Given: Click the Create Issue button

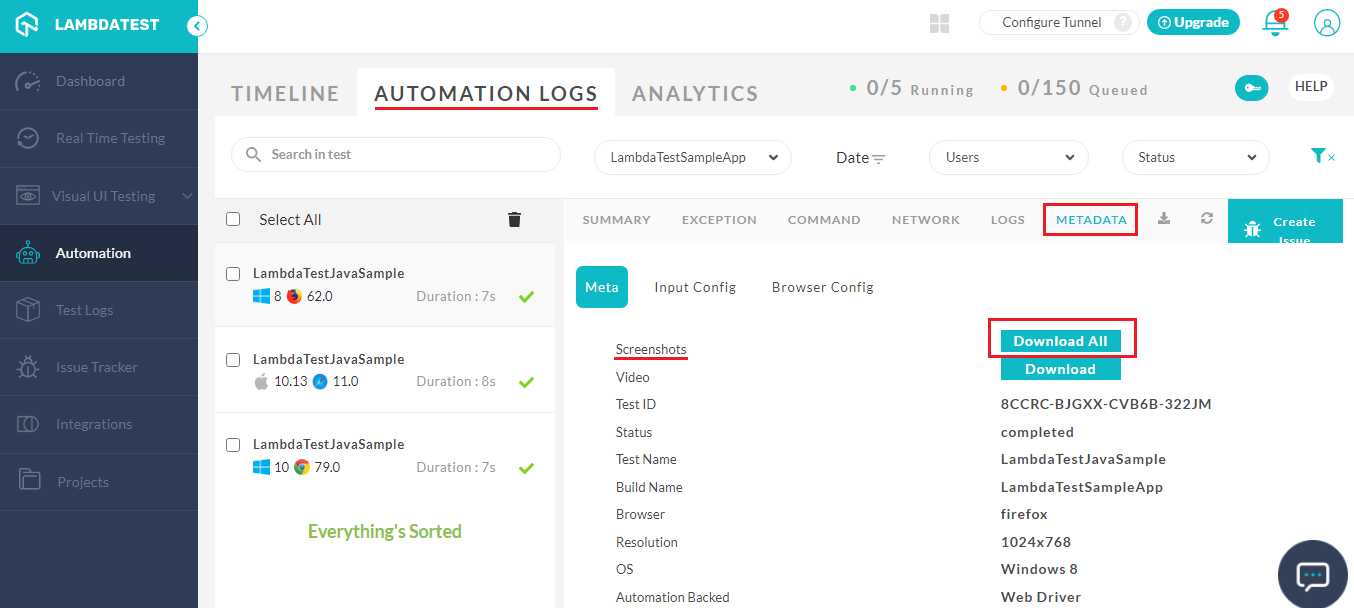Looking at the screenshot, I should click(1285, 222).
